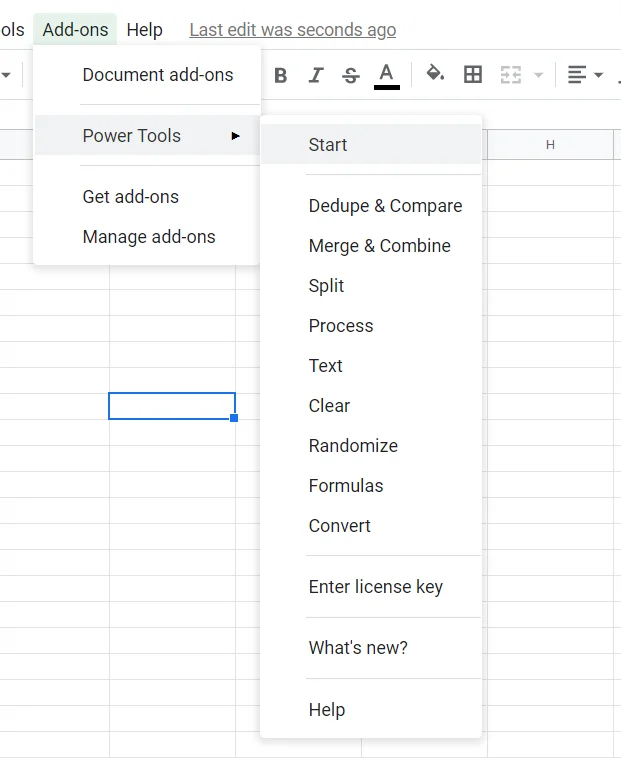
Task: Expand the merge type dropdown arrow
Action: click(539, 75)
